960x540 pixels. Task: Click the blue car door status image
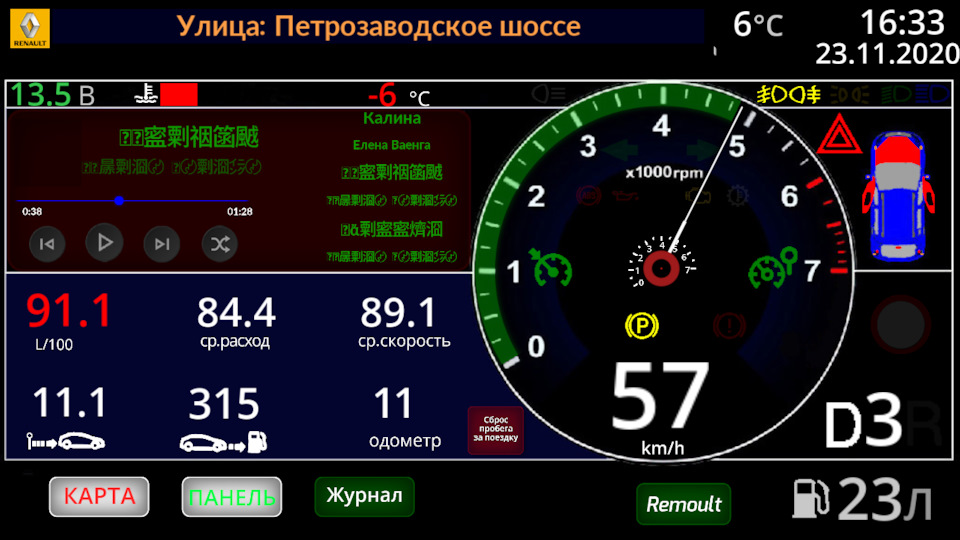pyautogui.click(x=898, y=196)
